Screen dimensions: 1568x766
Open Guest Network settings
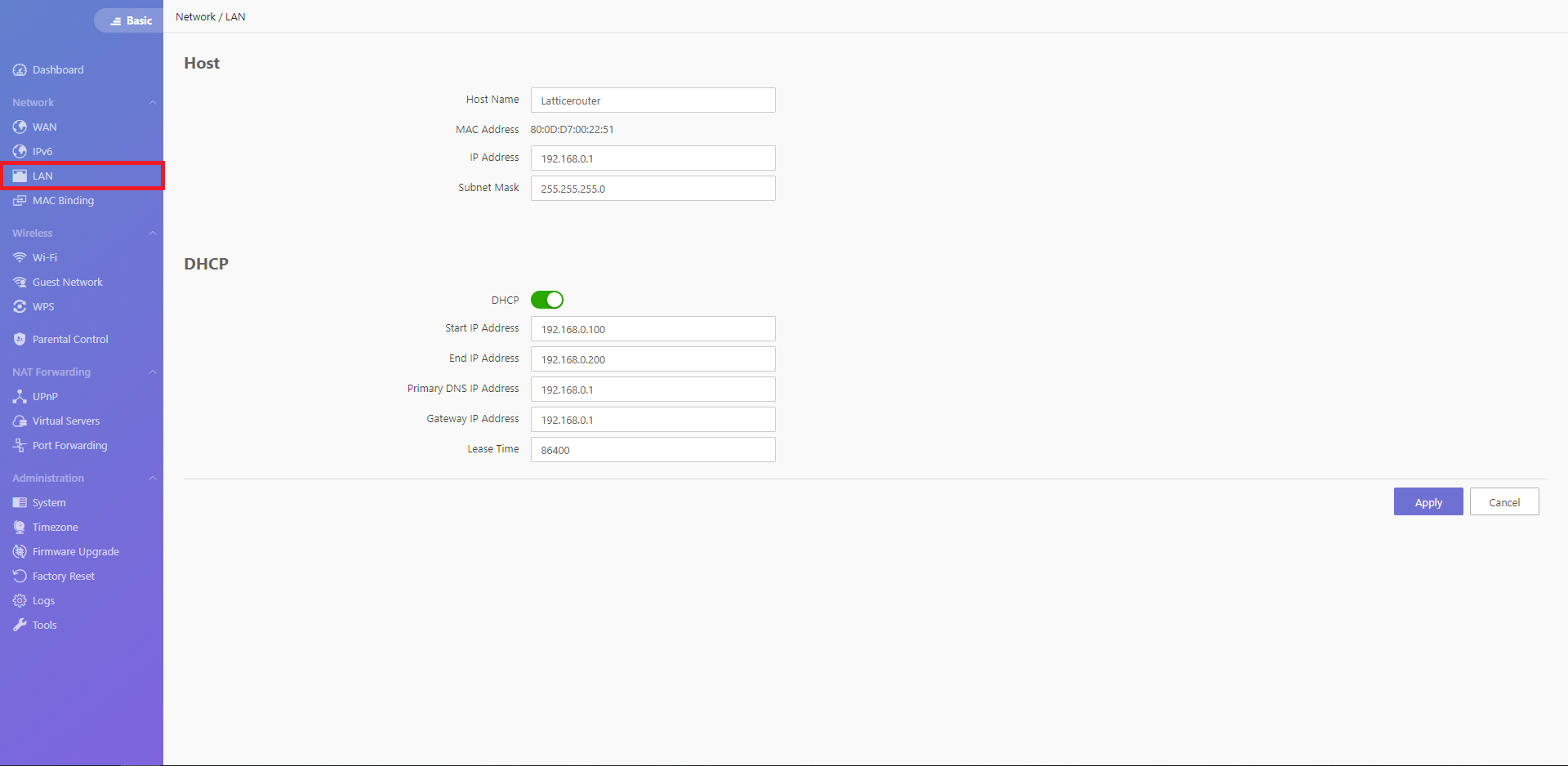82,283
